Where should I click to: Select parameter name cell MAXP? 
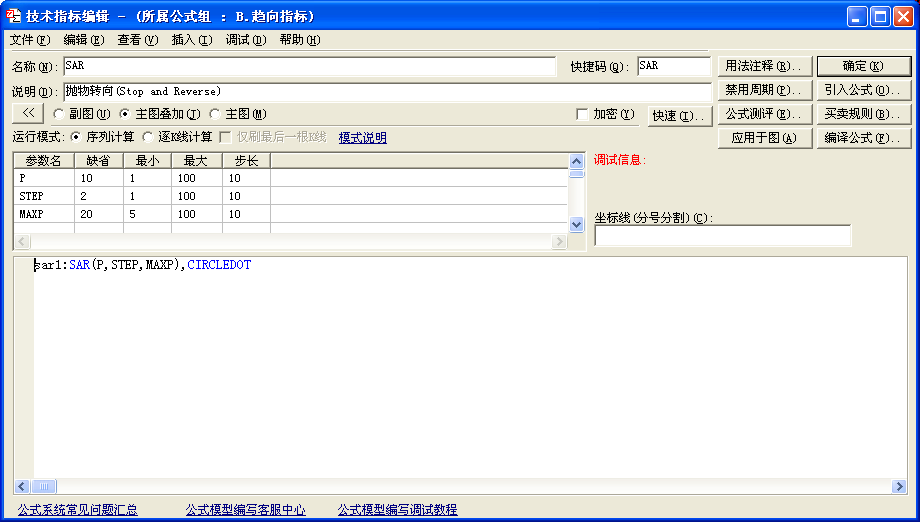(44, 214)
